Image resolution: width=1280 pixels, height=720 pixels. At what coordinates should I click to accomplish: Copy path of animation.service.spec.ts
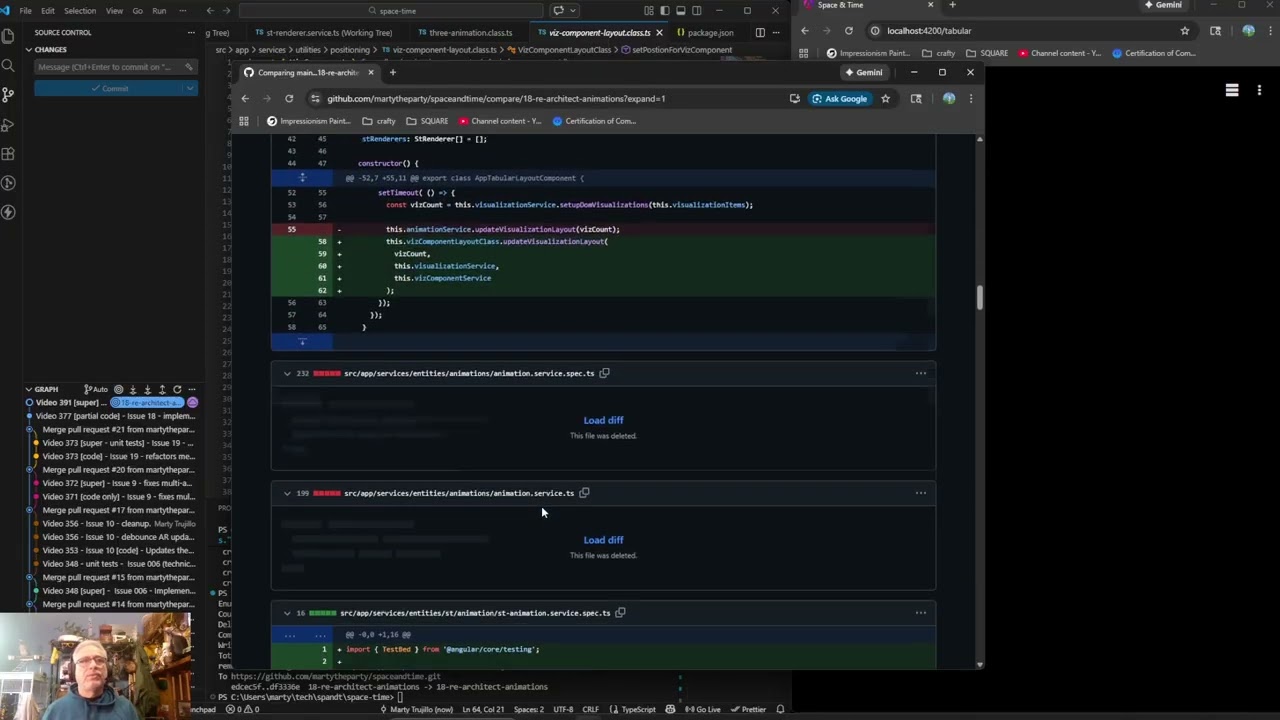pyautogui.click(x=604, y=373)
